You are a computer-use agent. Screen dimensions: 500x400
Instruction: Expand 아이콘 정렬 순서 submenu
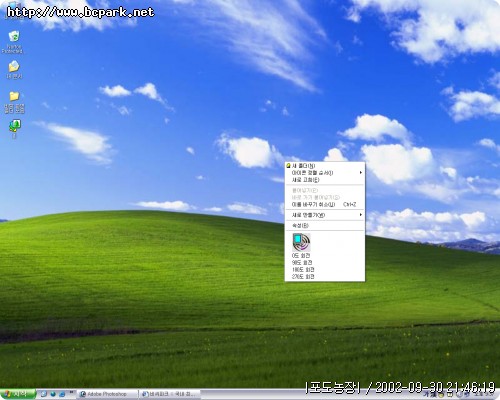click(325, 173)
